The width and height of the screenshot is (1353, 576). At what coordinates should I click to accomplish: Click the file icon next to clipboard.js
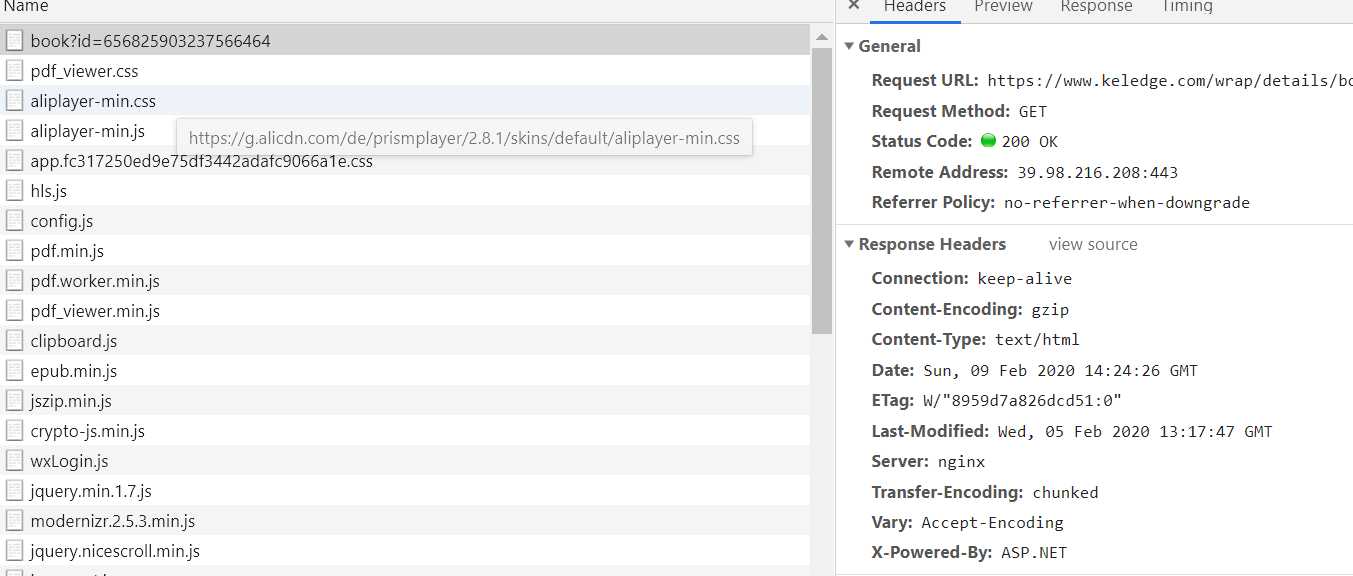point(14,341)
